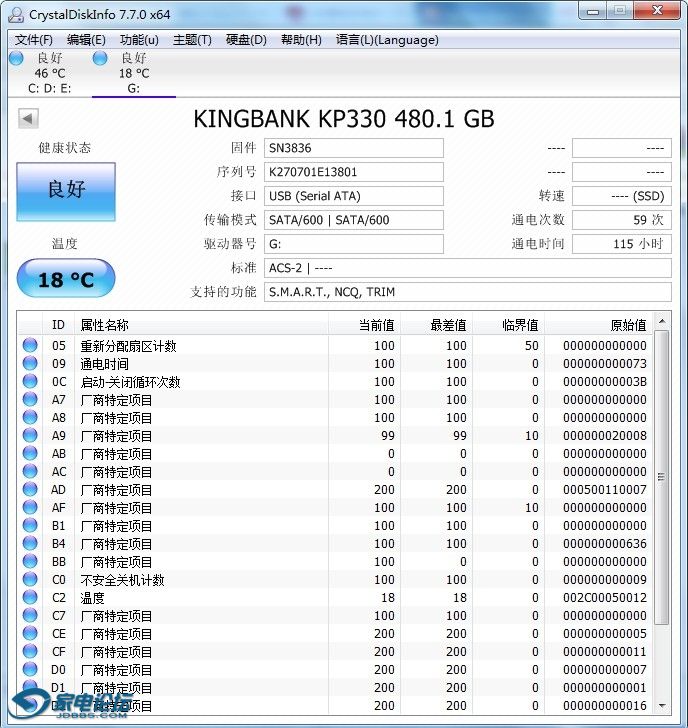Click the status orb for attribute CF

30,651
